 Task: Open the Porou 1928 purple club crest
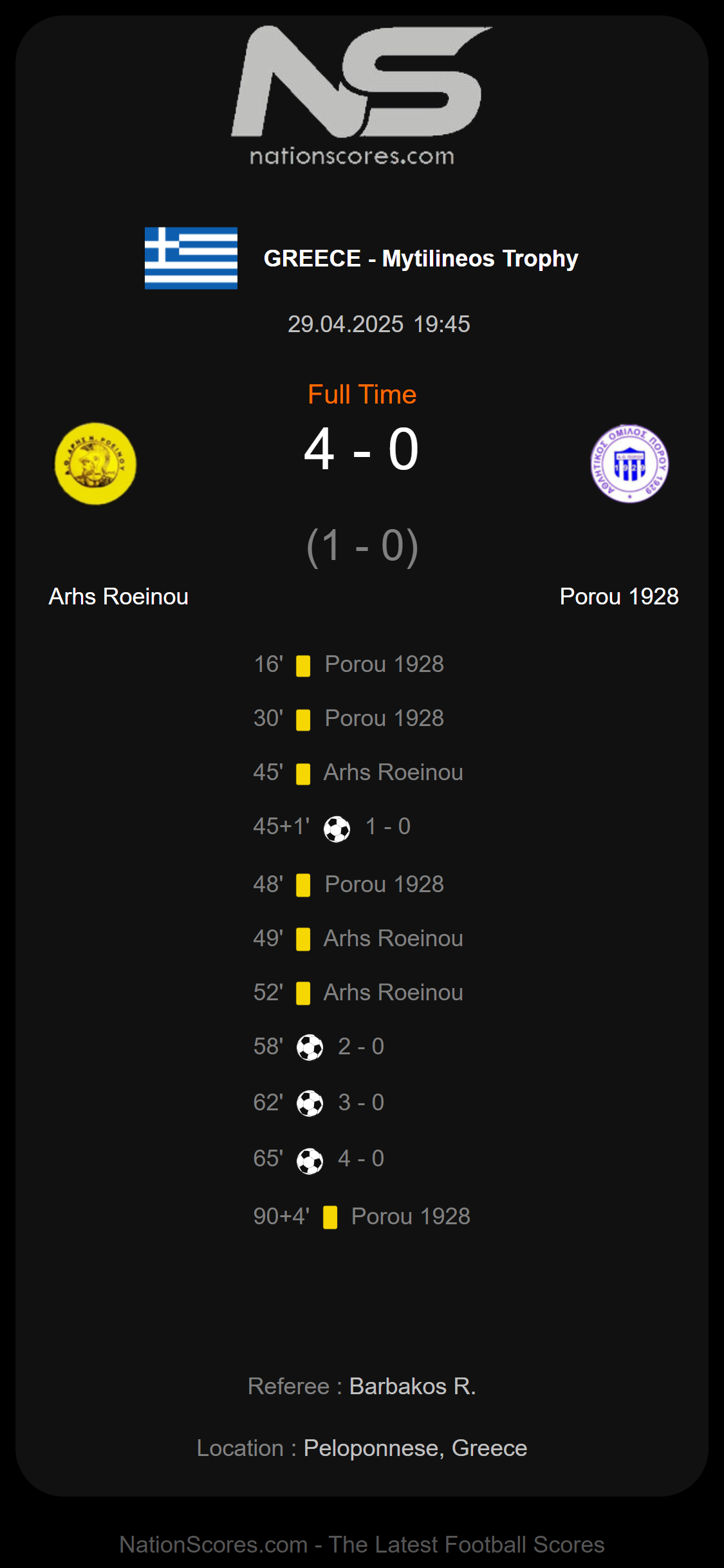tap(629, 463)
